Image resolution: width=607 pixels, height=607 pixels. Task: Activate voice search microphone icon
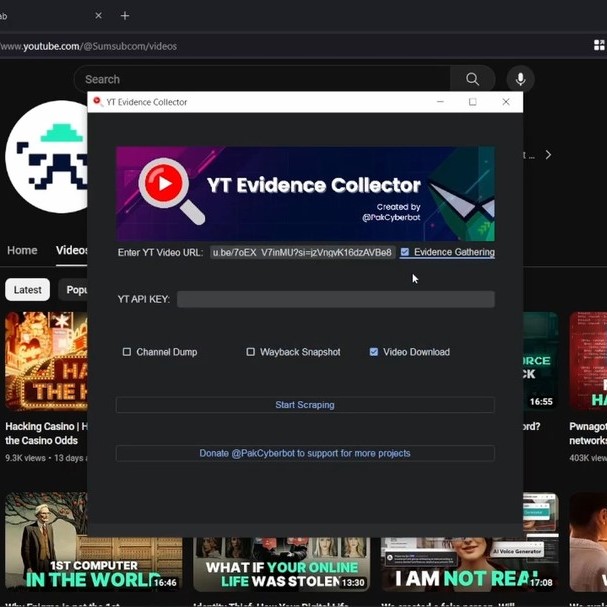tap(521, 79)
